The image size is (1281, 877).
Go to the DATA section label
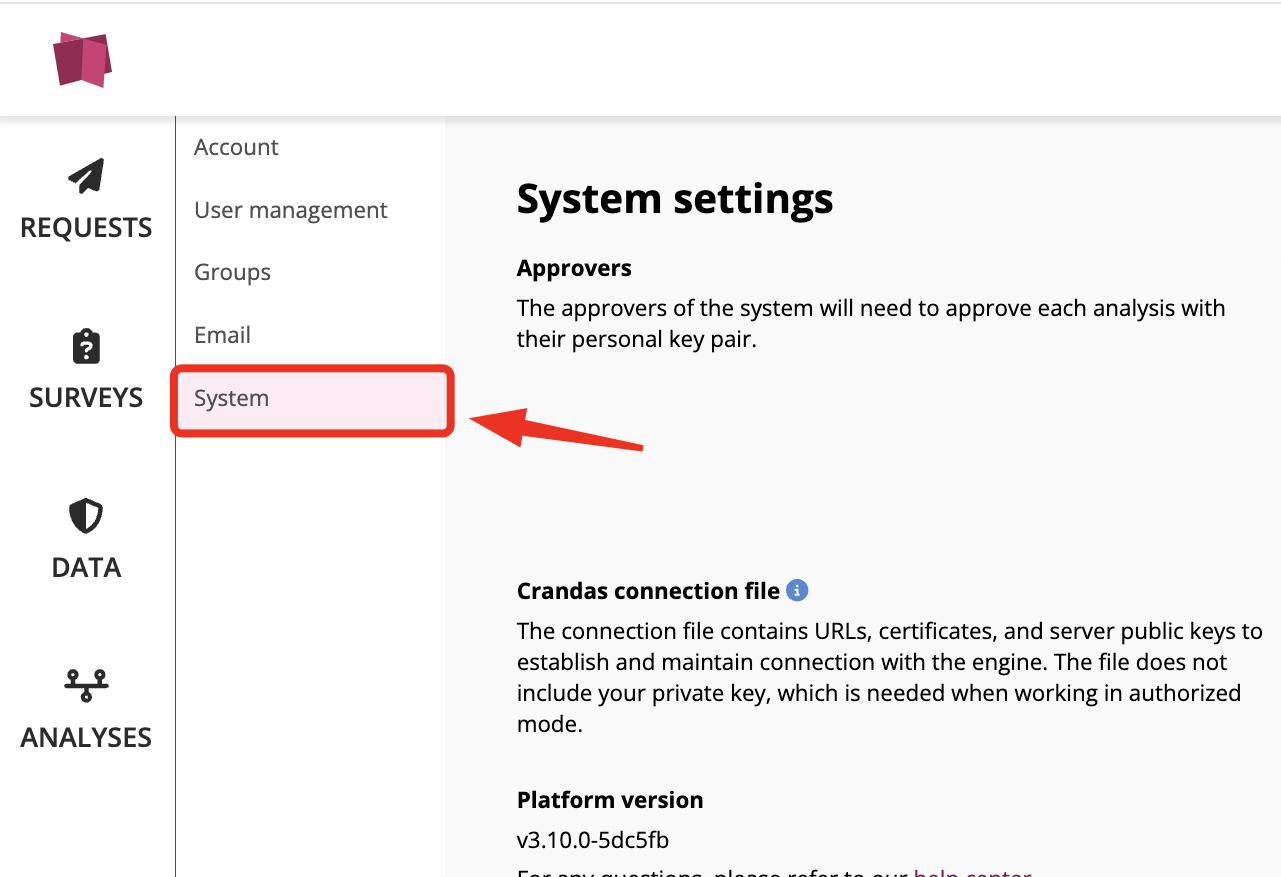(x=86, y=568)
